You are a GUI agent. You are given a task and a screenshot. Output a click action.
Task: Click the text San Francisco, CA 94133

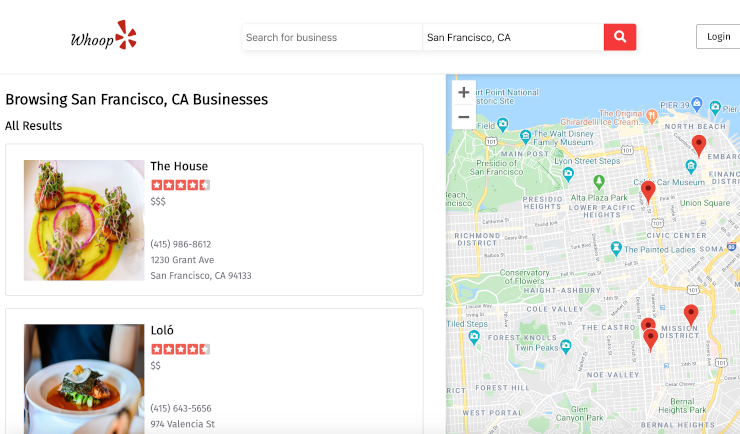201,275
